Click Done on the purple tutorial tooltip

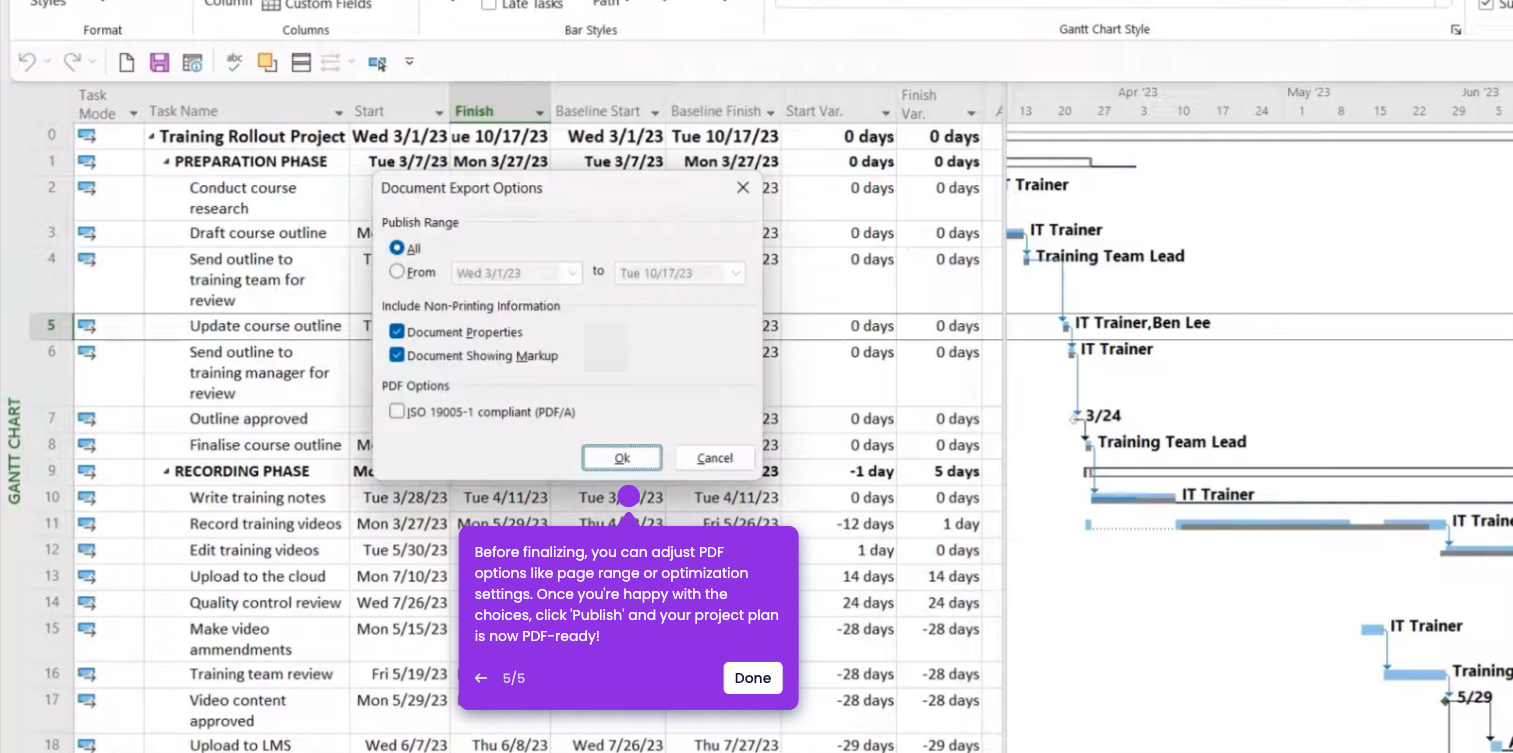pos(753,678)
